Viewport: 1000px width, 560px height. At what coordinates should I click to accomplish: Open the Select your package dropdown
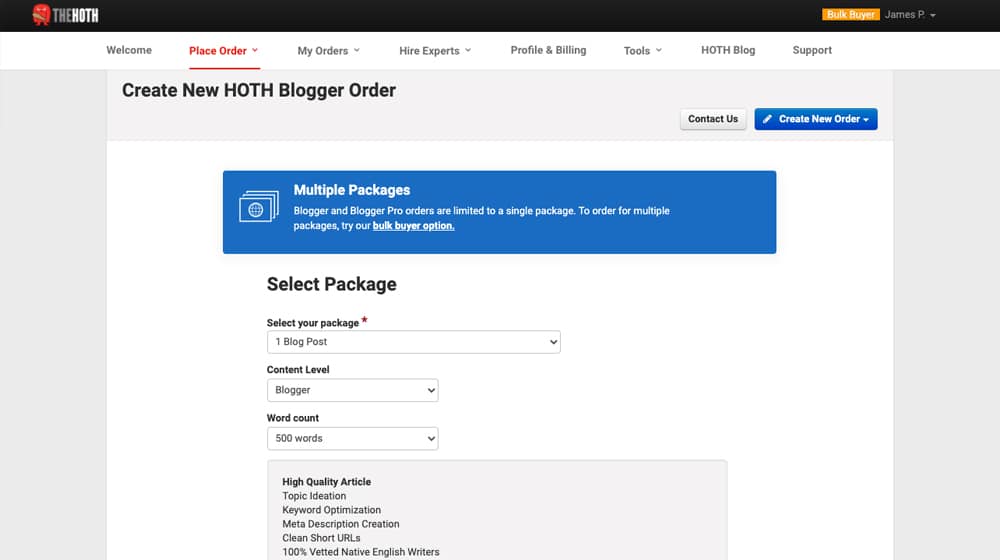[x=413, y=342]
